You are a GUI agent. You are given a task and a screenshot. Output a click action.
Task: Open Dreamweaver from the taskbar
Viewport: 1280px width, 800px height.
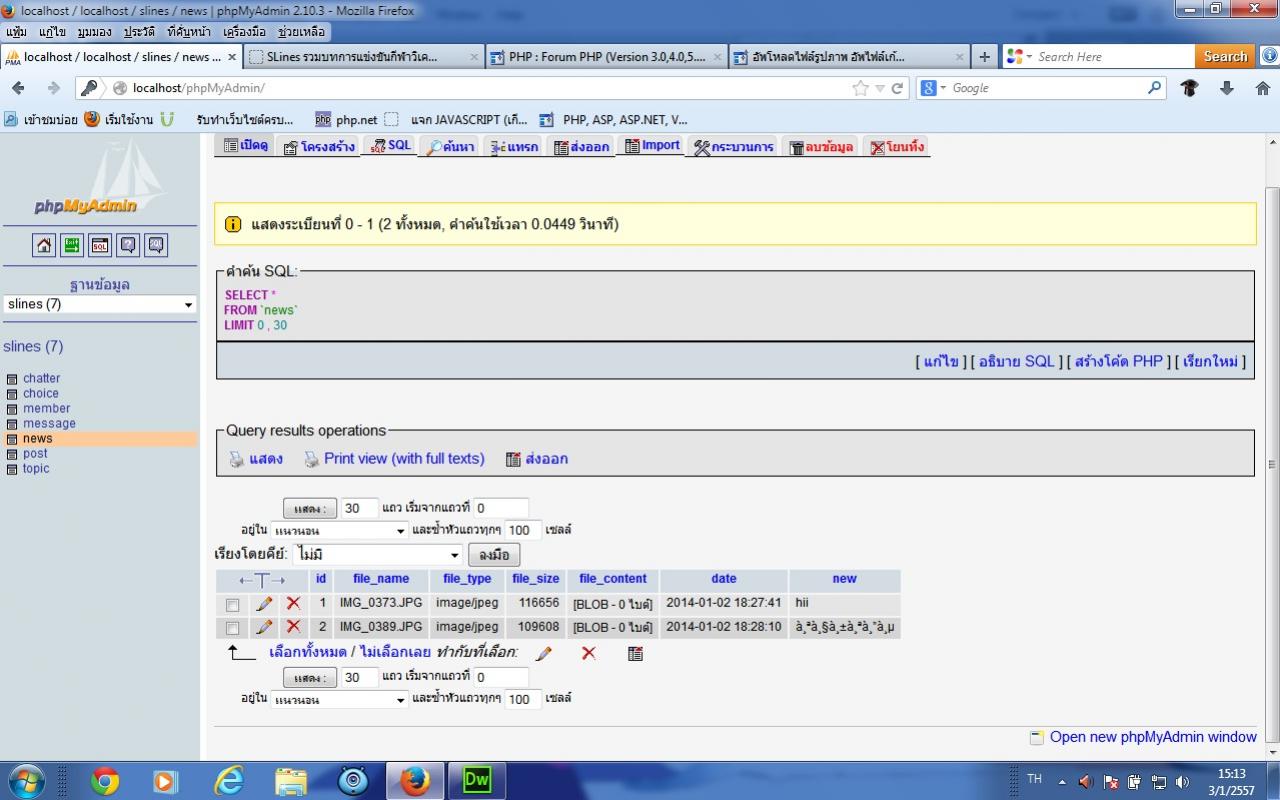(x=477, y=780)
